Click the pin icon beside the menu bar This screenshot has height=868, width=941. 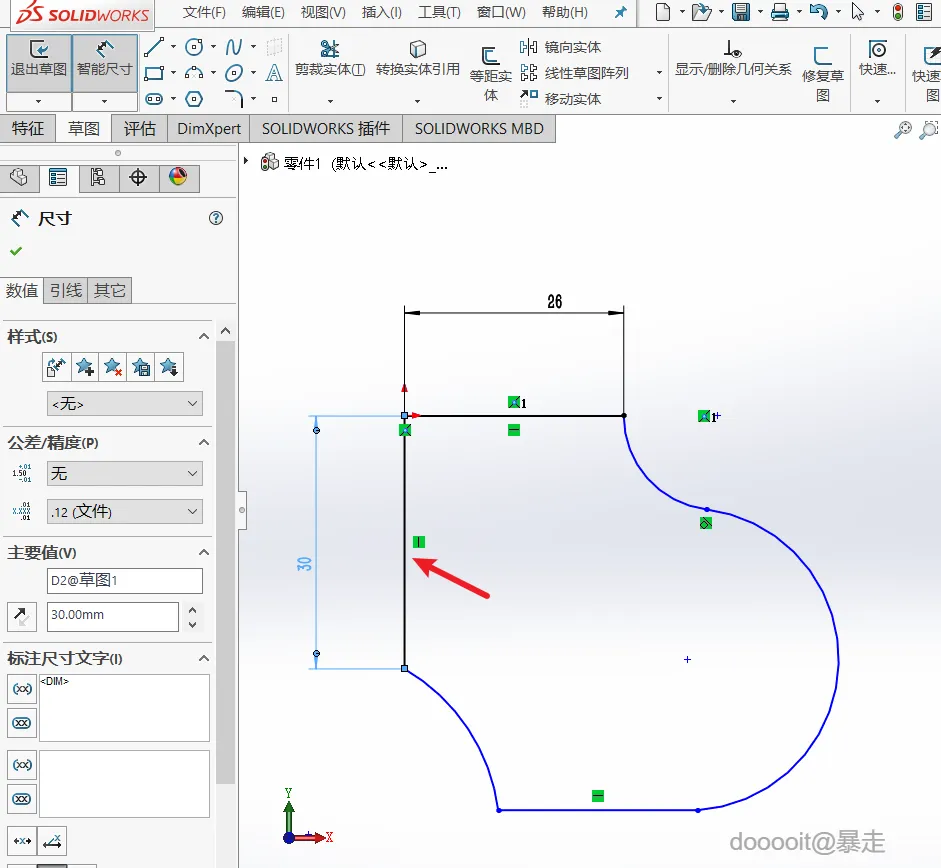(621, 12)
